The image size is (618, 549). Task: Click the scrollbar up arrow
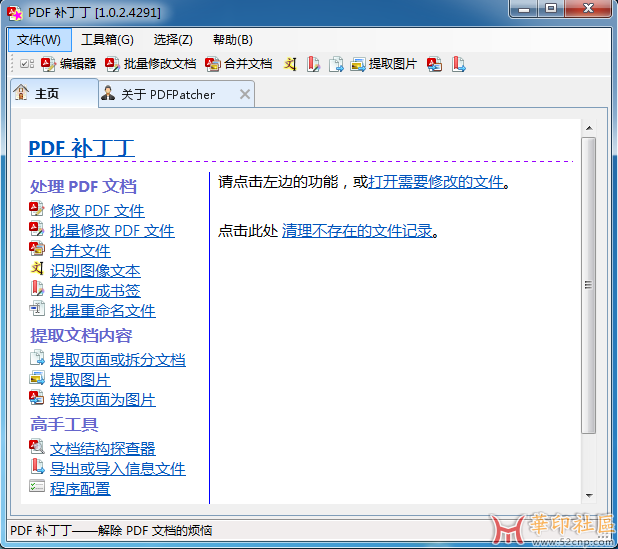point(589,128)
